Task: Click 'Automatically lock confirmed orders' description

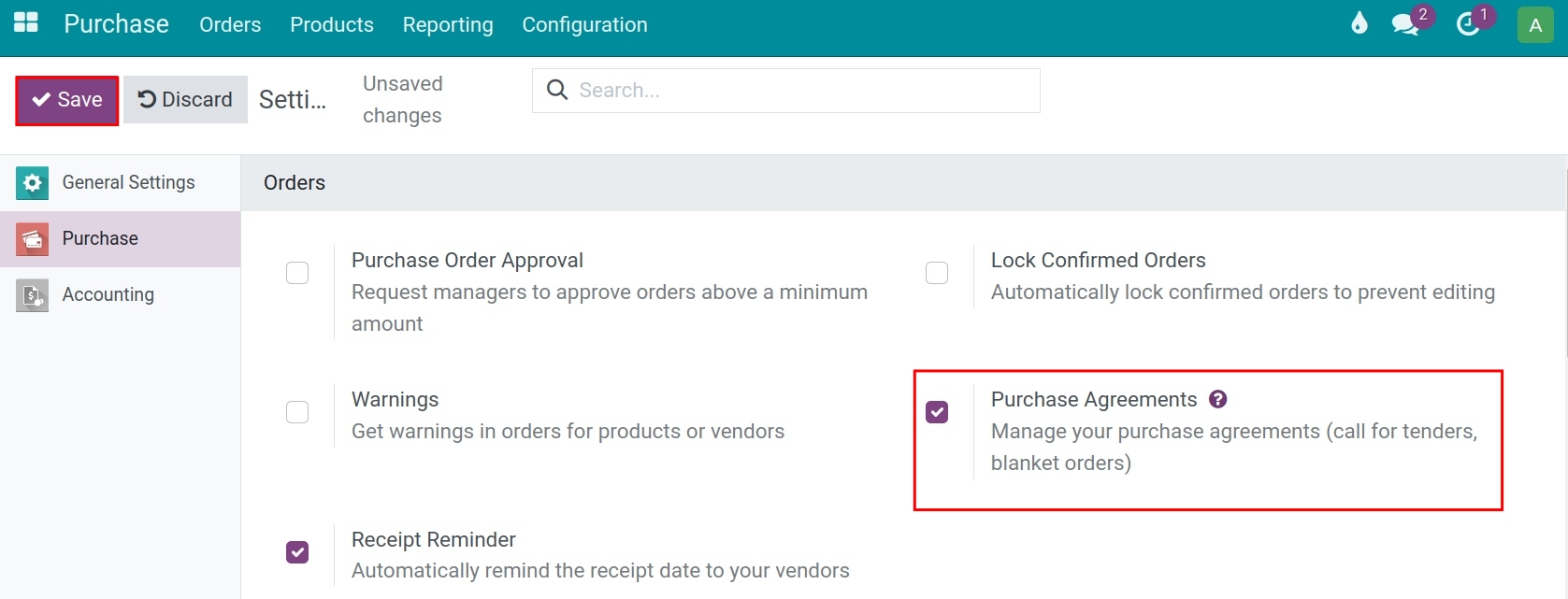Action: [x=1244, y=292]
